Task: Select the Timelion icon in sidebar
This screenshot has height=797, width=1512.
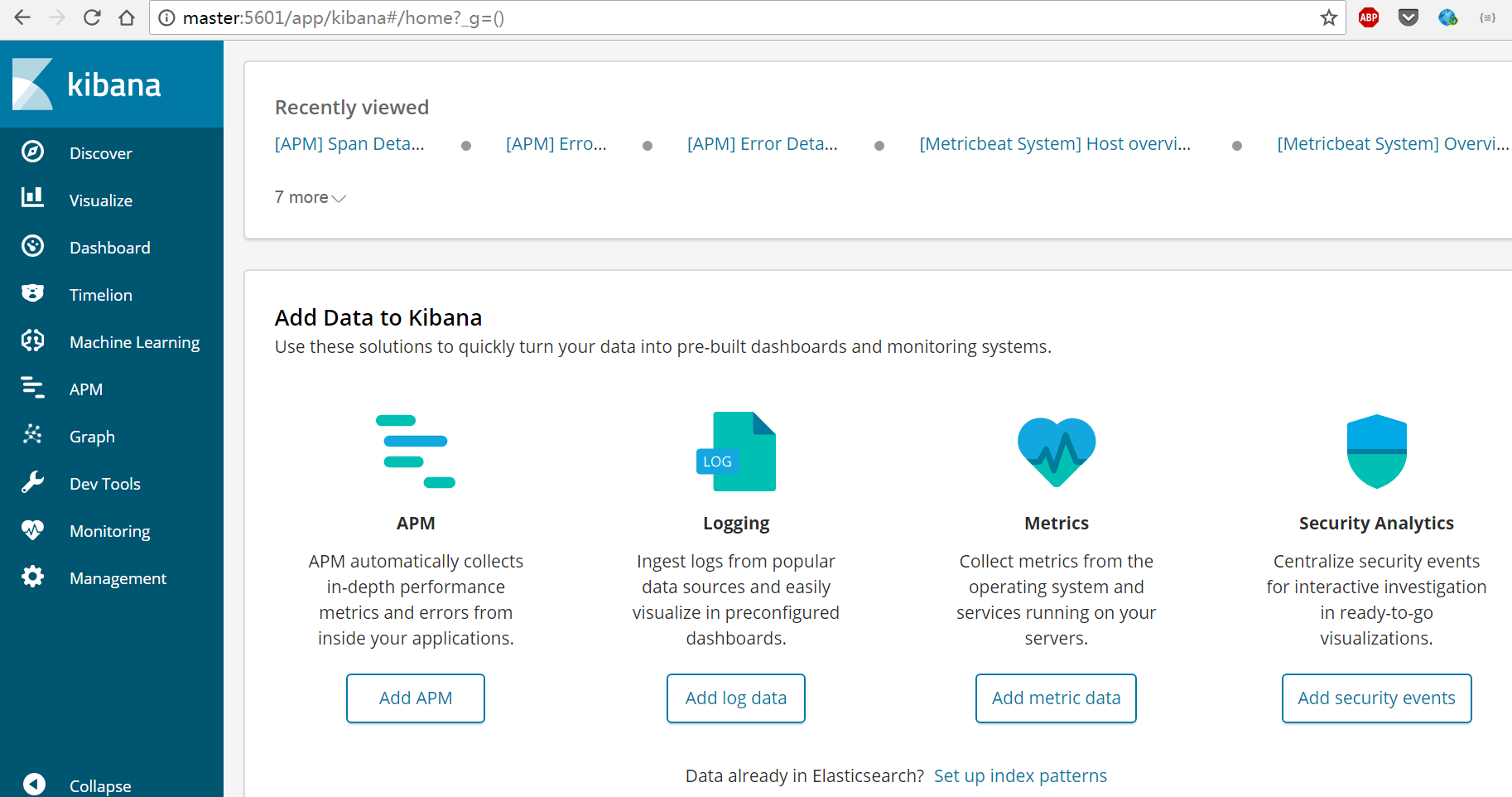Action: 33,293
